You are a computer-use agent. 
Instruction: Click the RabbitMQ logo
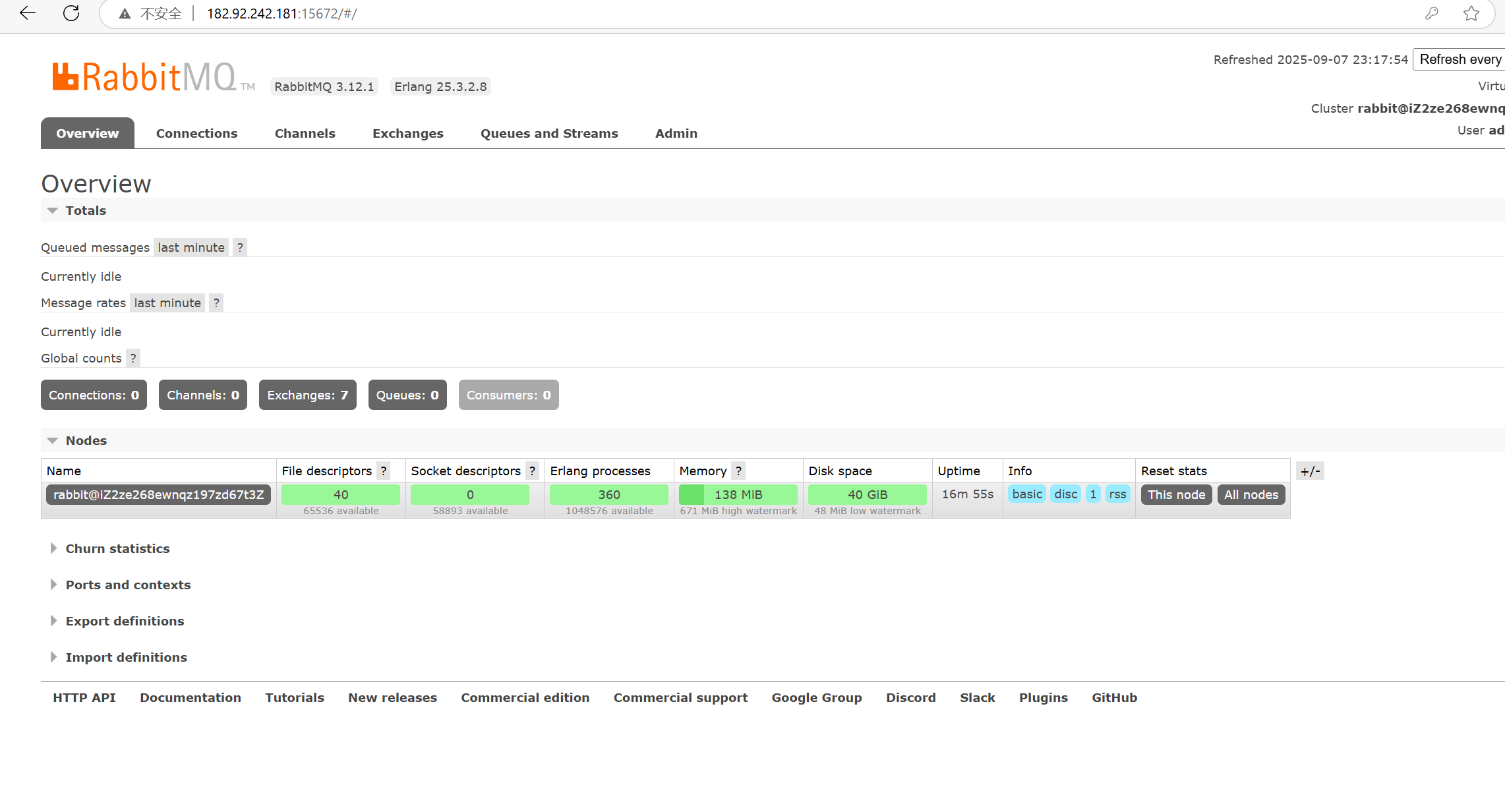tap(153, 77)
